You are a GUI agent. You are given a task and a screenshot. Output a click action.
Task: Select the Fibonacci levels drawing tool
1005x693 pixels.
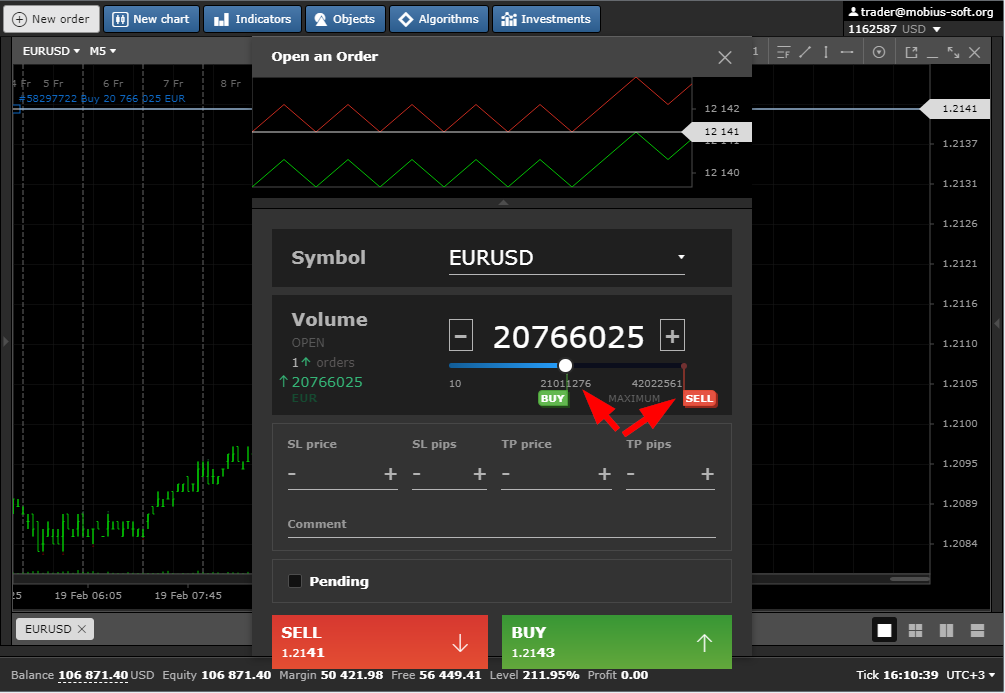[x=783, y=53]
